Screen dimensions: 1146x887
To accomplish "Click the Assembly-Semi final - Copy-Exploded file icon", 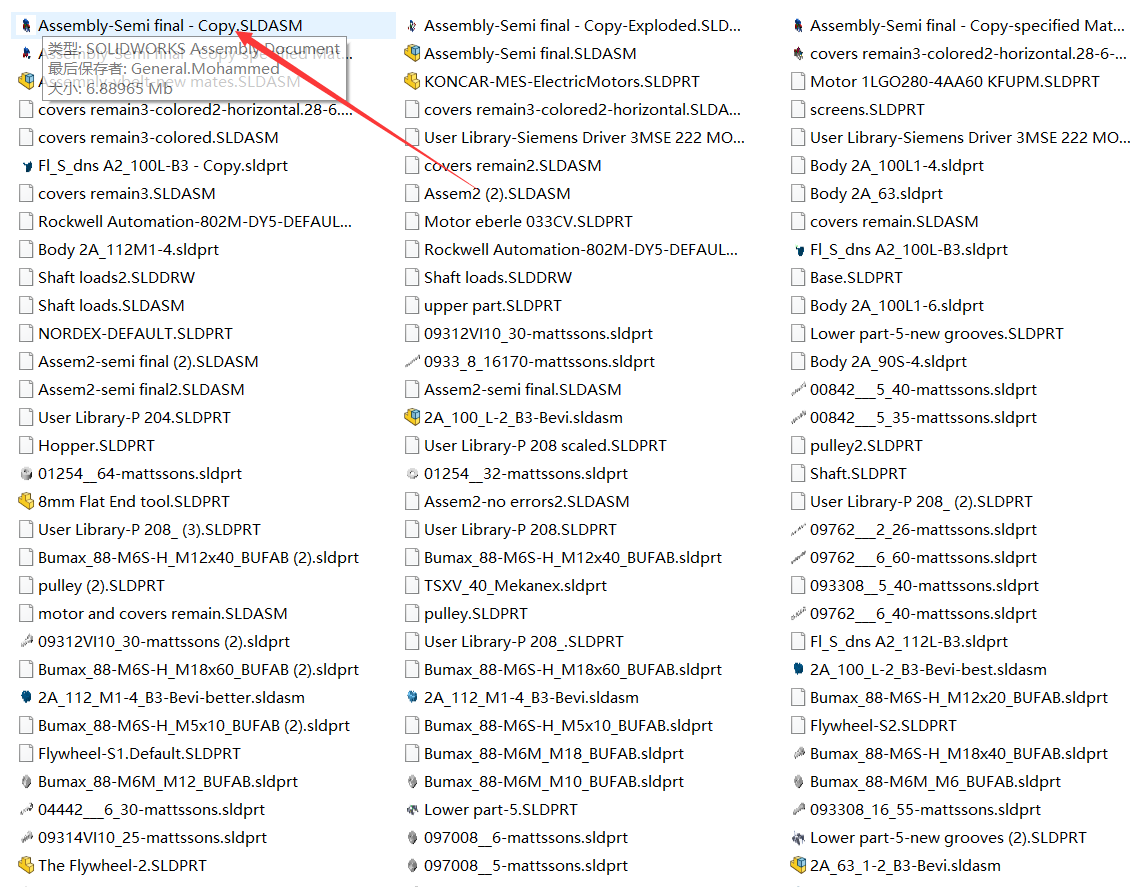I will pos(412,26).
